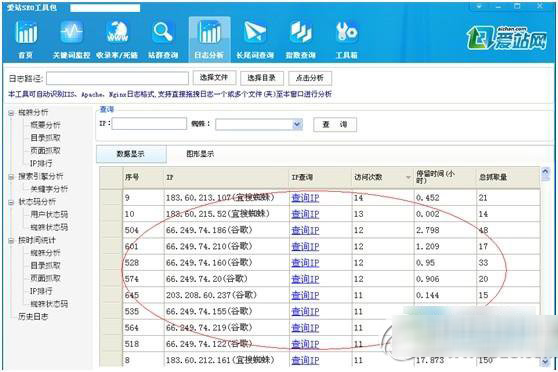Select IP排行 under 按时间统计
Viewport: 558px width, 372px height.
[x=41, y=291]
